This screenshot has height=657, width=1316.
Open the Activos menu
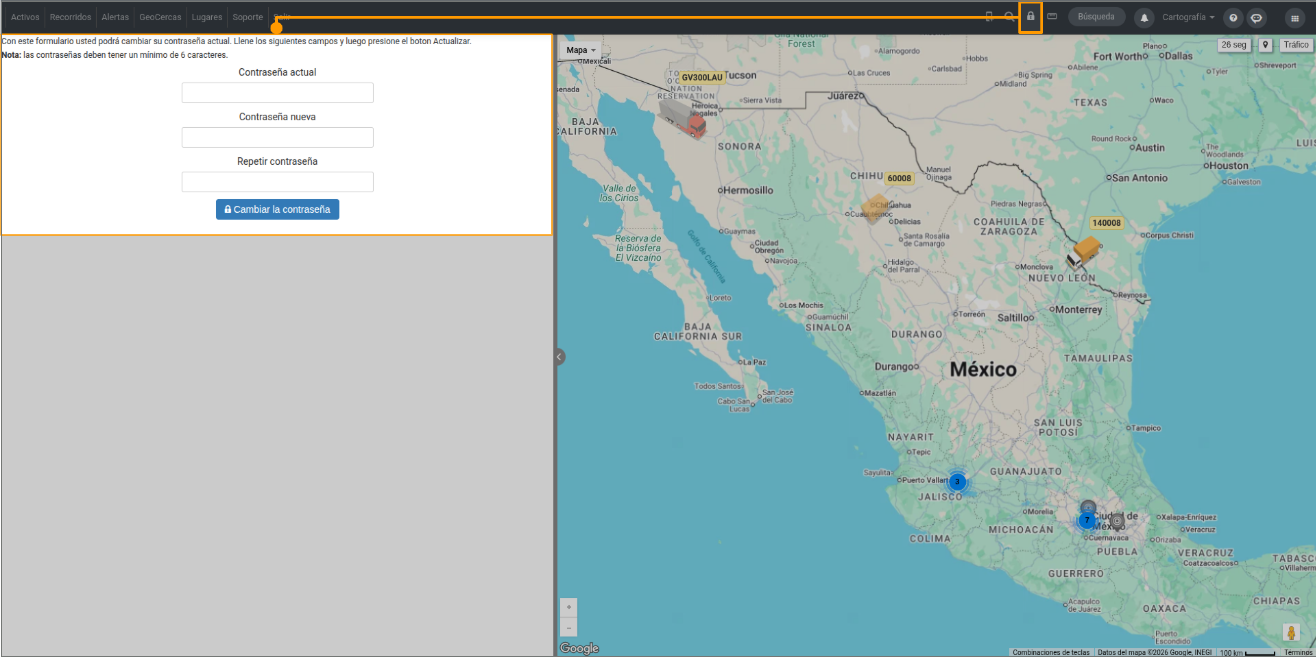[x=25, y=17]
